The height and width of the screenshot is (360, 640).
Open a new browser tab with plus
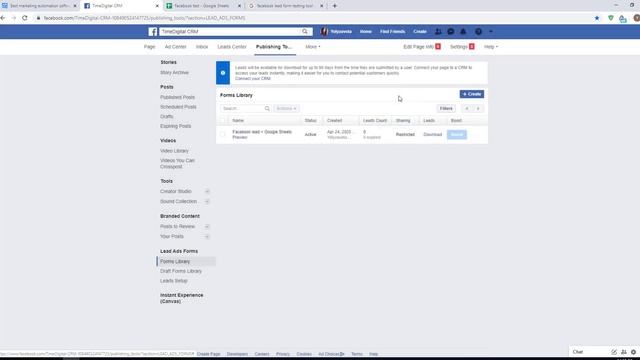335,6
